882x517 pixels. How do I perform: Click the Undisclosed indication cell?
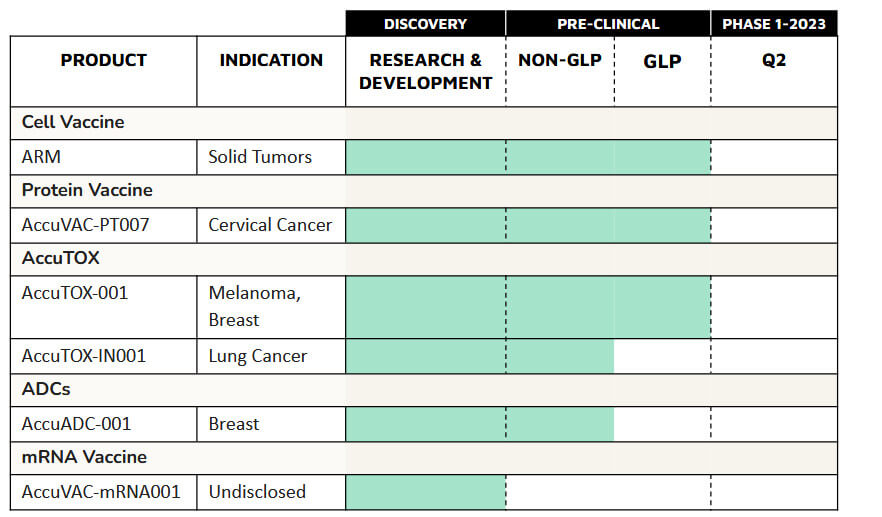click(257, 492)
